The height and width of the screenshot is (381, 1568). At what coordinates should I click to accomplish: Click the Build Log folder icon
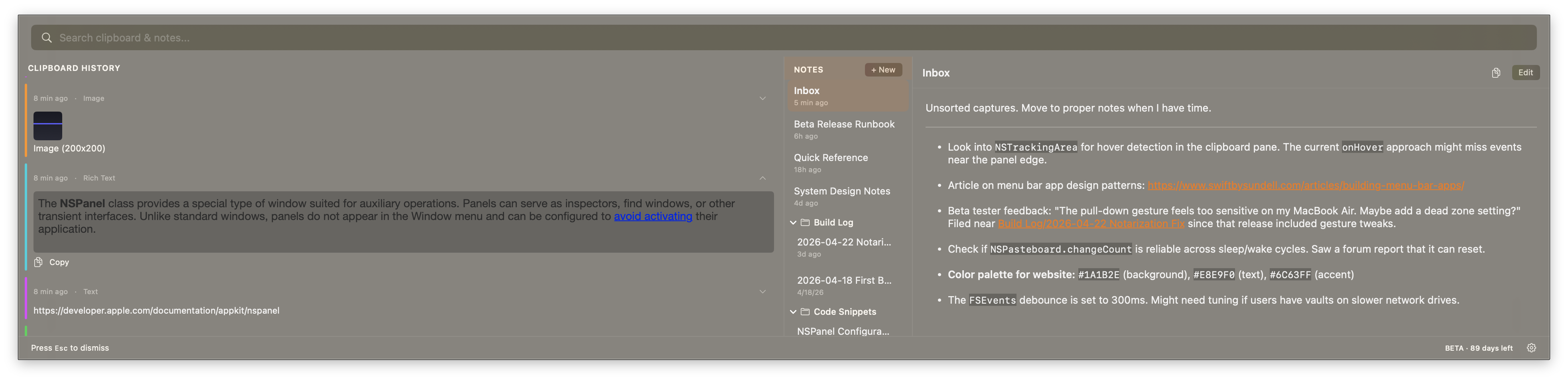click(x=805, y=223)
